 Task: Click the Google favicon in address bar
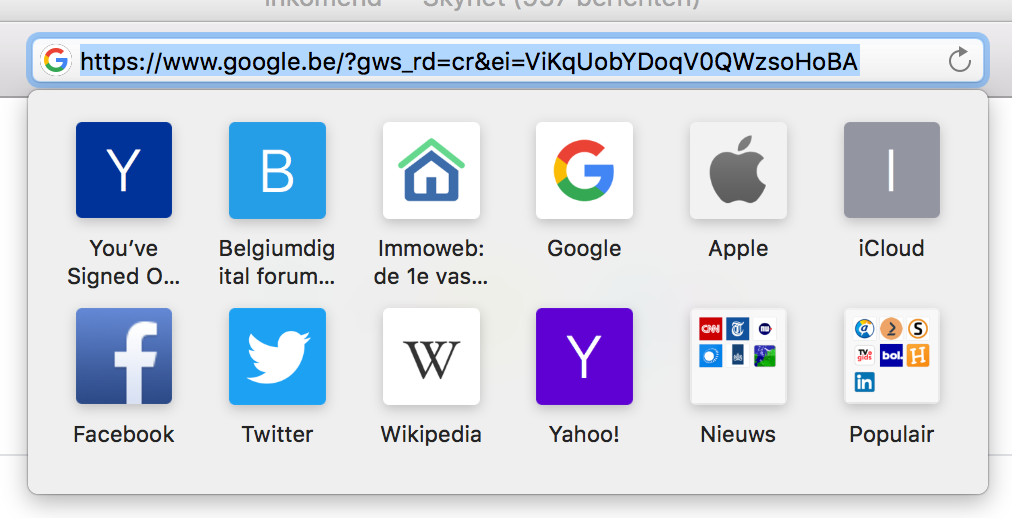(x=56, y=61)
